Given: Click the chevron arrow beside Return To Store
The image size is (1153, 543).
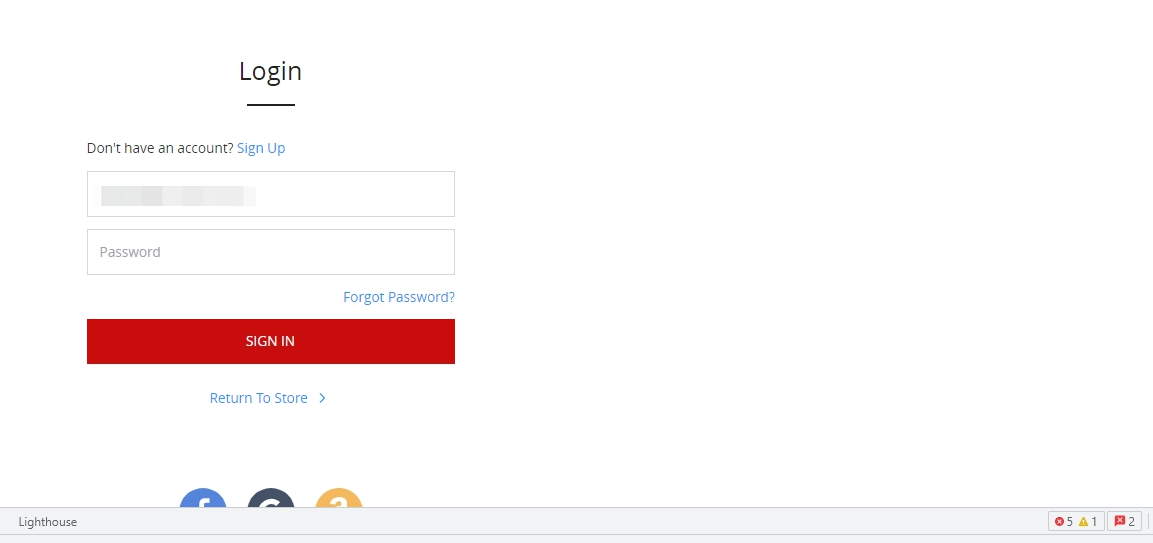Looking at the screenshot, I should (x=322, y=398).
